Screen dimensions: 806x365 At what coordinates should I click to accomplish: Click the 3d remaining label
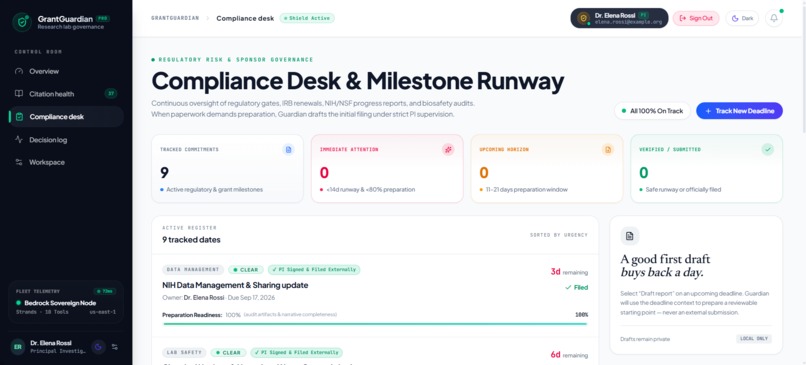pyautogui.click(x=569, y=272)
